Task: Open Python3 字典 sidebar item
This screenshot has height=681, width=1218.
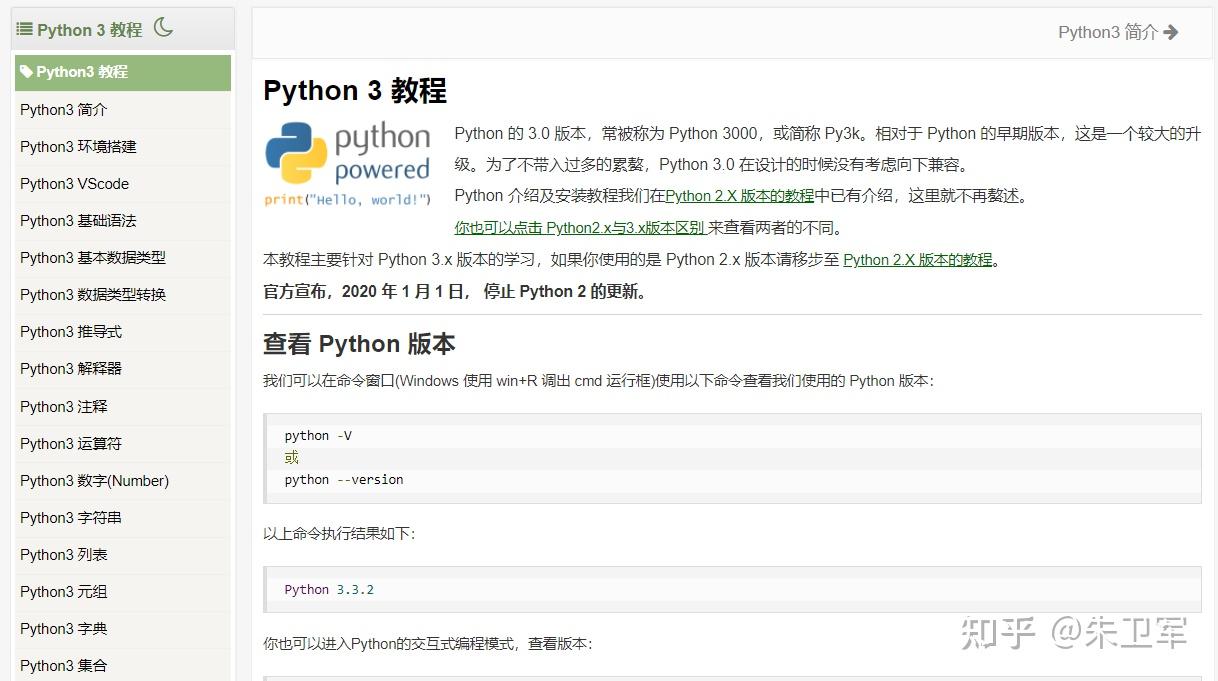Action: point(64,628)
